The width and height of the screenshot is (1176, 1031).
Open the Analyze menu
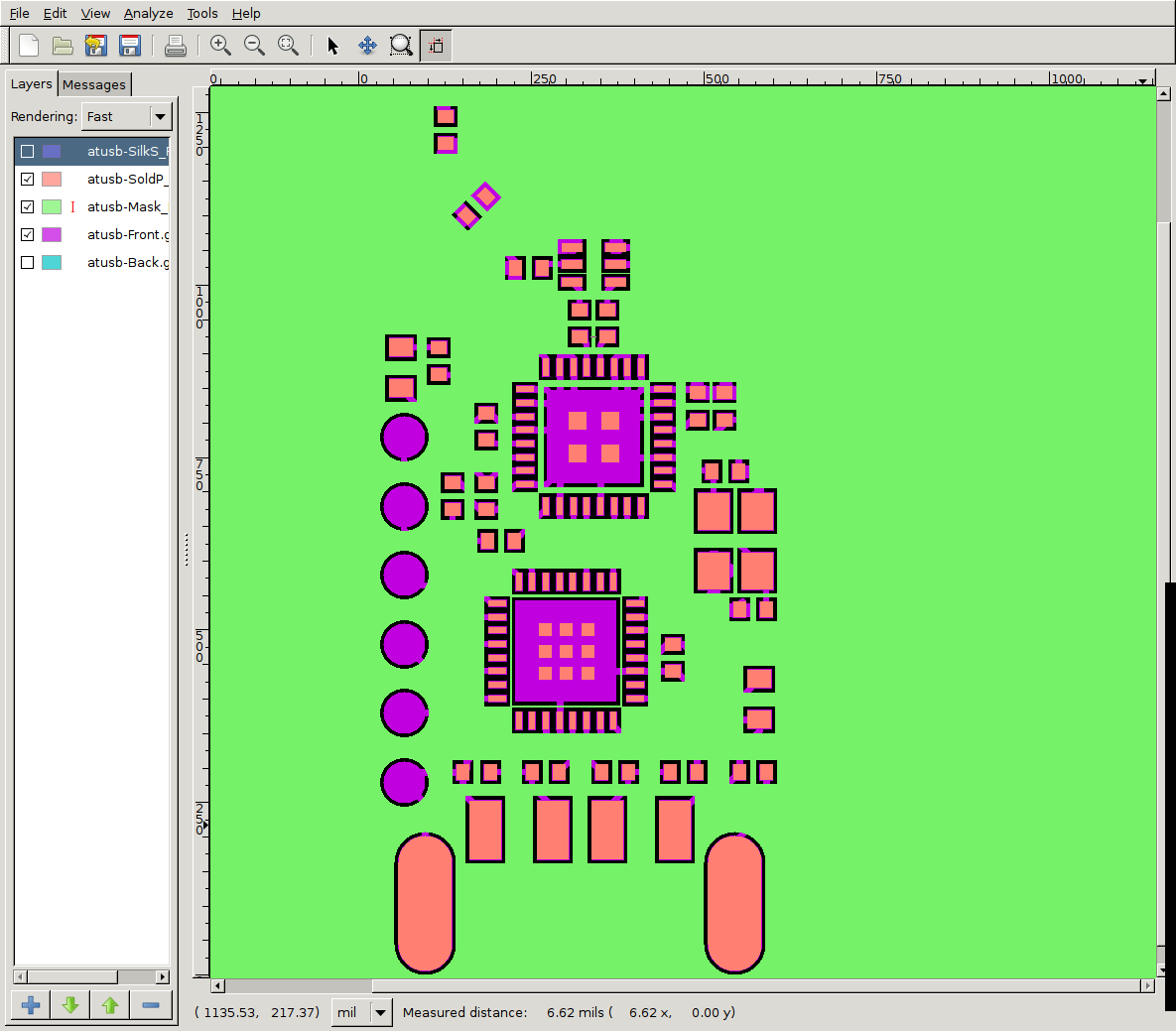tap(148, 13)
